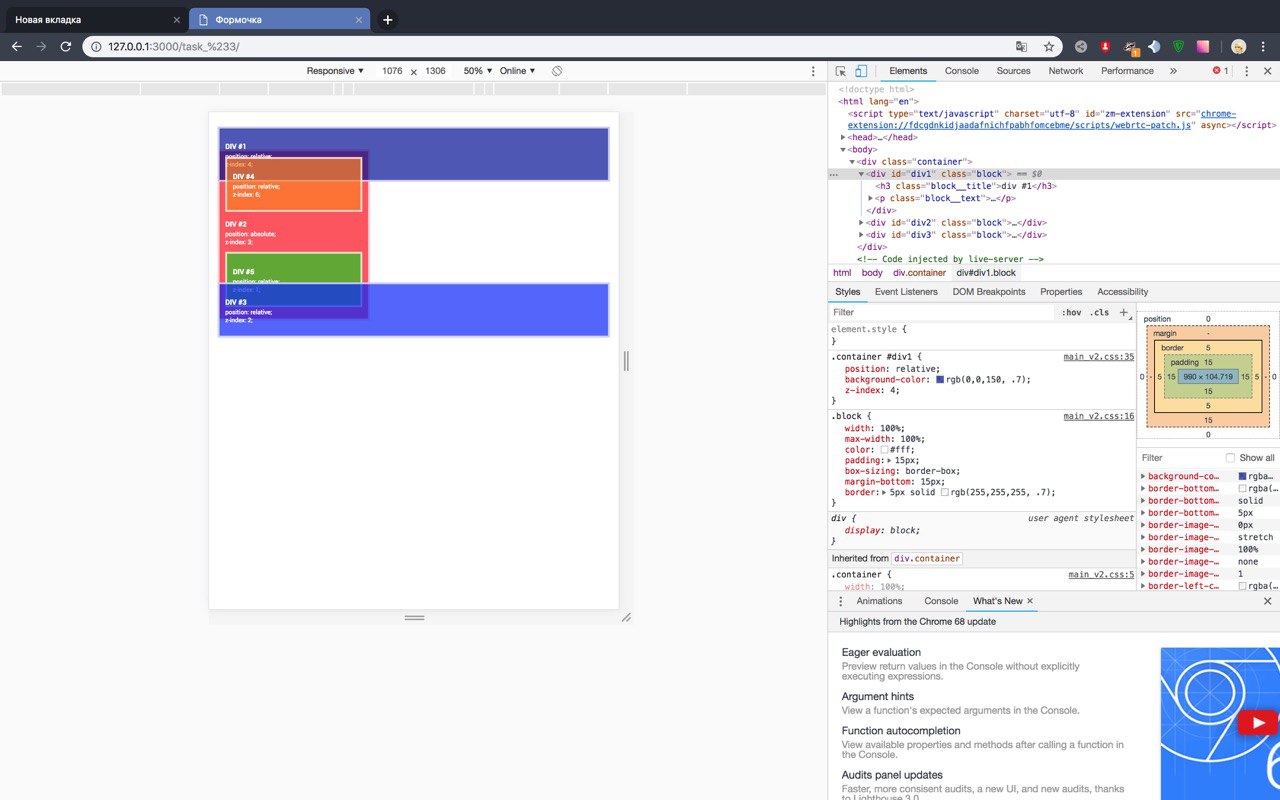Click the translate page icon in address bar

tap(1021, 46)
